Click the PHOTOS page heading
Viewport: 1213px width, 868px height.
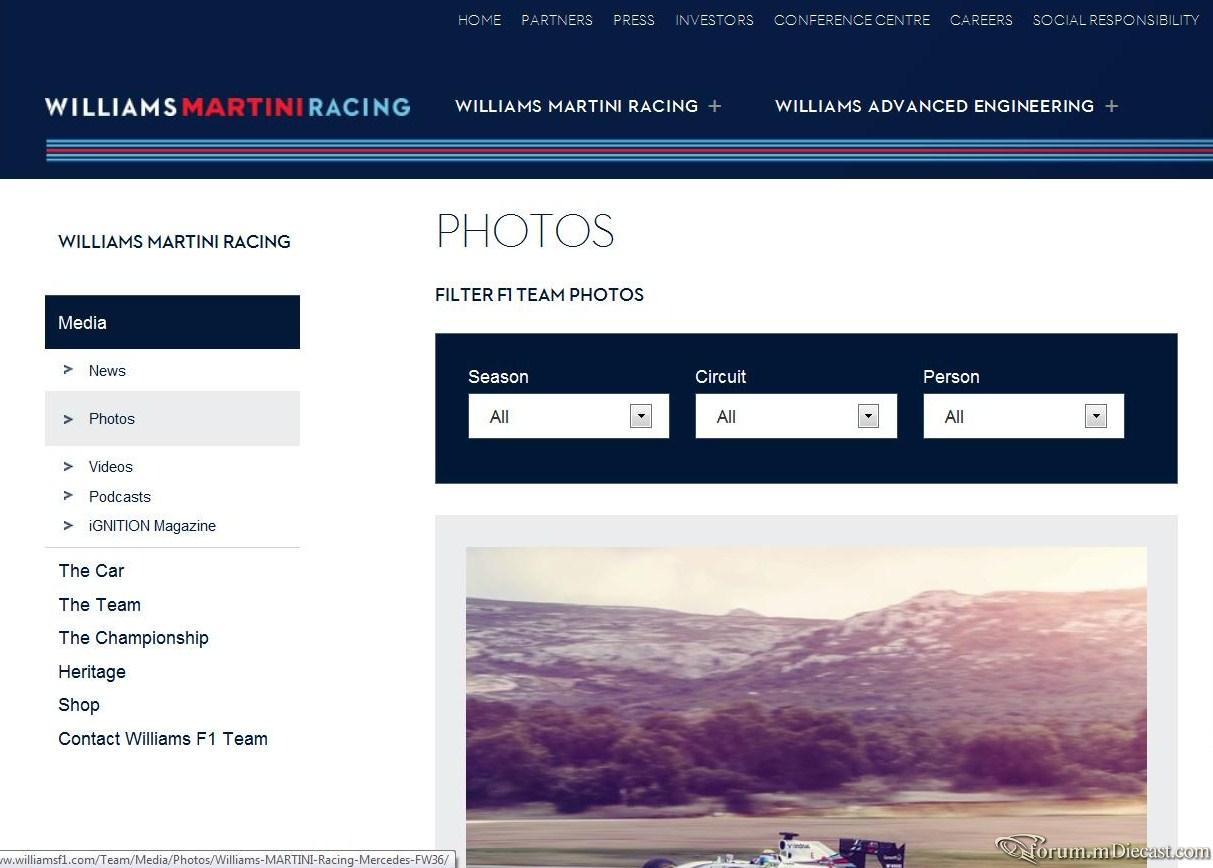coord(525,231)
